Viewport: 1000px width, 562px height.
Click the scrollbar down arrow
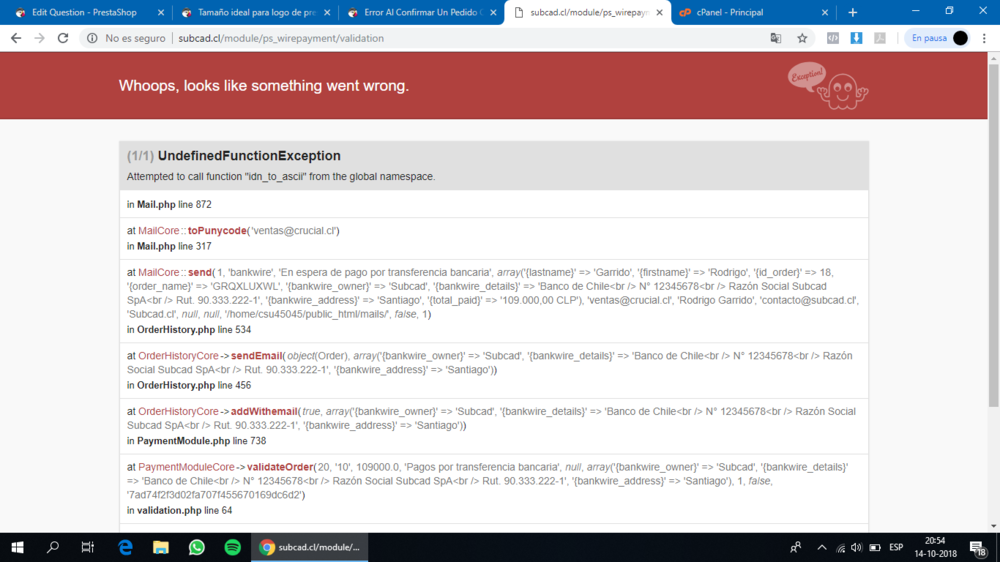[994, 526]
